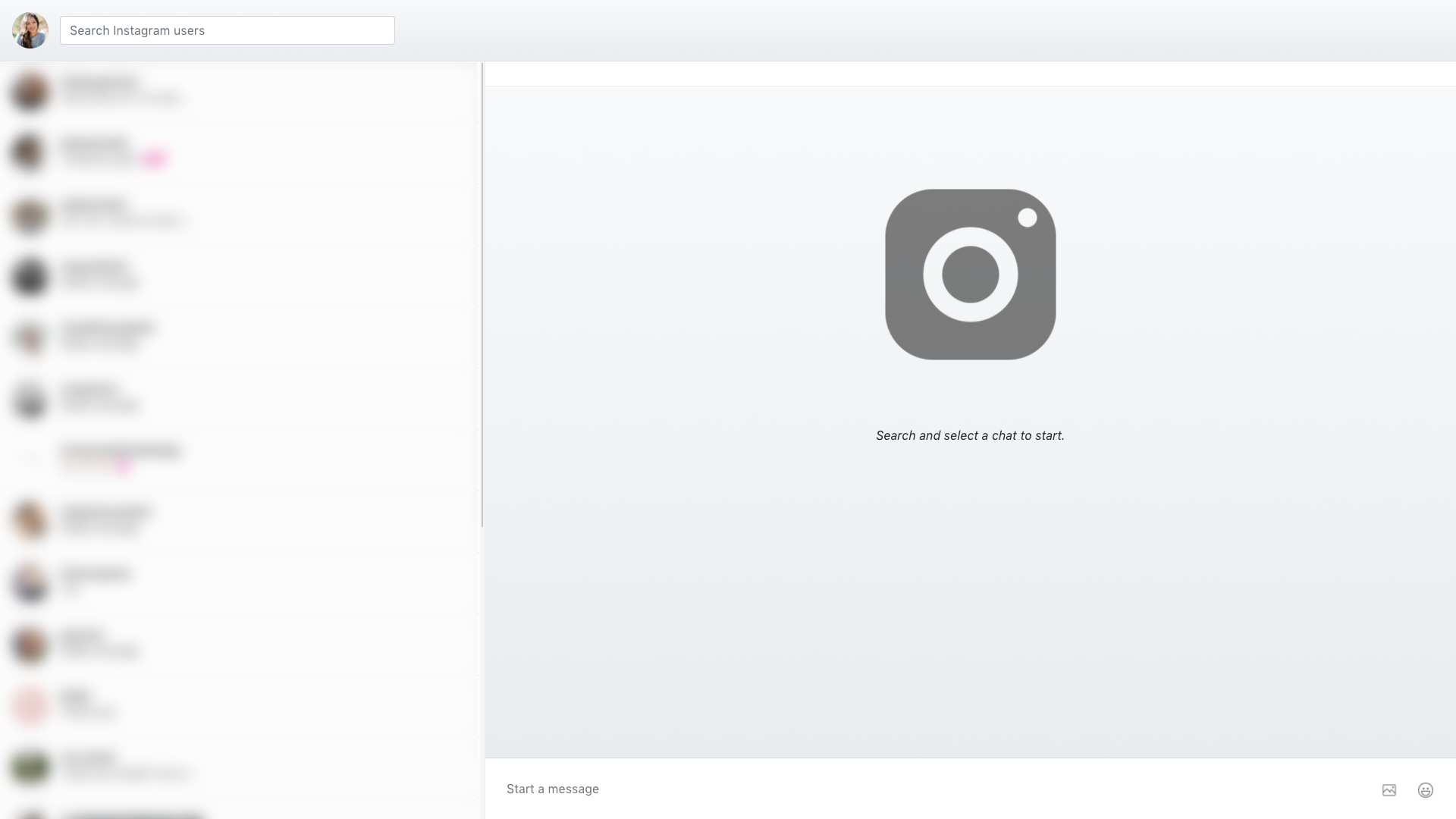1456x819 pixels.
Task: Click the seventh conversation thumbnail
Action: 30,460
